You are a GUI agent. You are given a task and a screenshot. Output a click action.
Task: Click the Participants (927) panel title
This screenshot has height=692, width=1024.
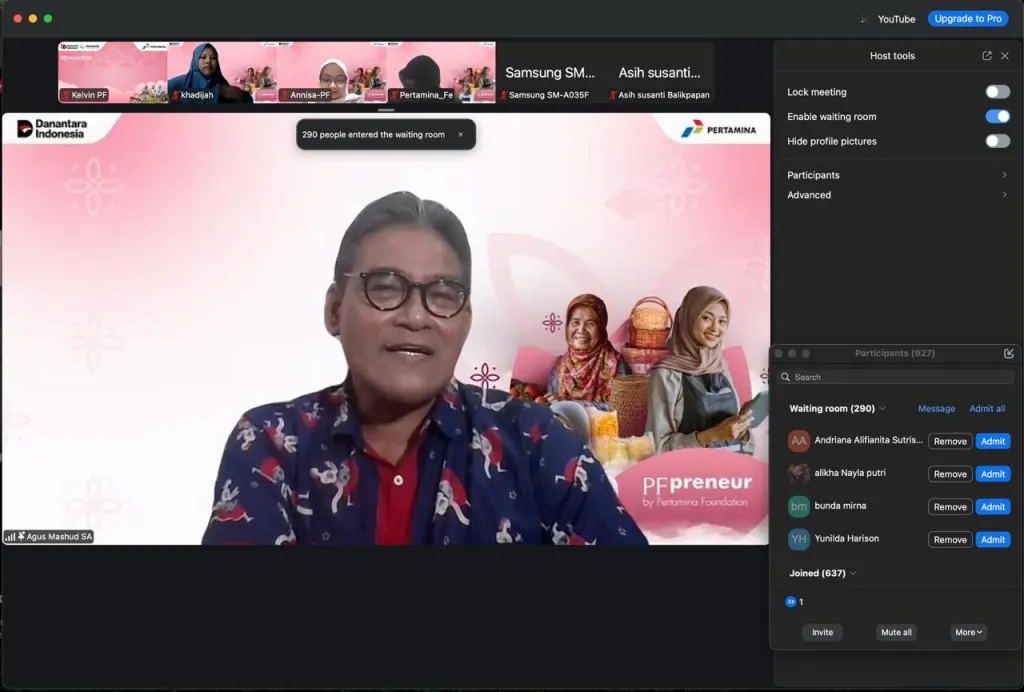tap(895, 353)
